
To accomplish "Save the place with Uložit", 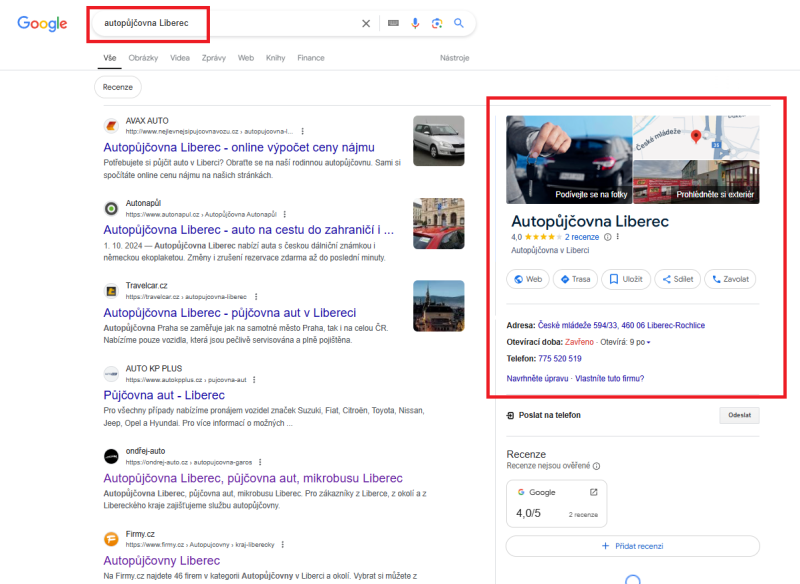I will click(x=626, y=279).
